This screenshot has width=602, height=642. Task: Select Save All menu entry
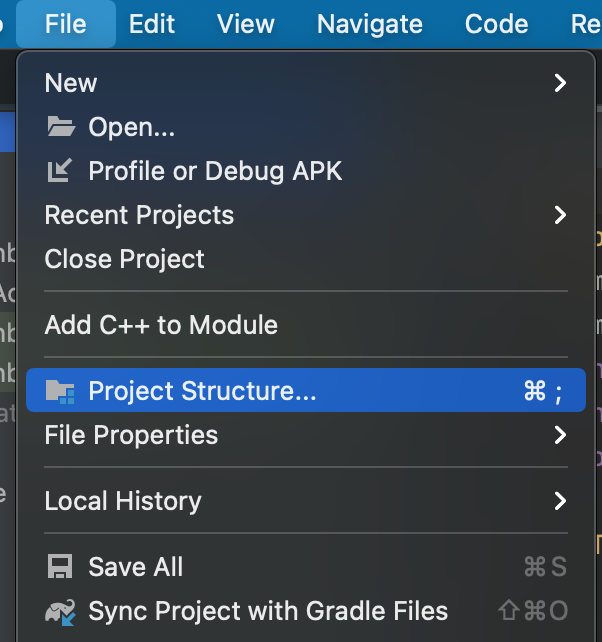pos(136,567)
